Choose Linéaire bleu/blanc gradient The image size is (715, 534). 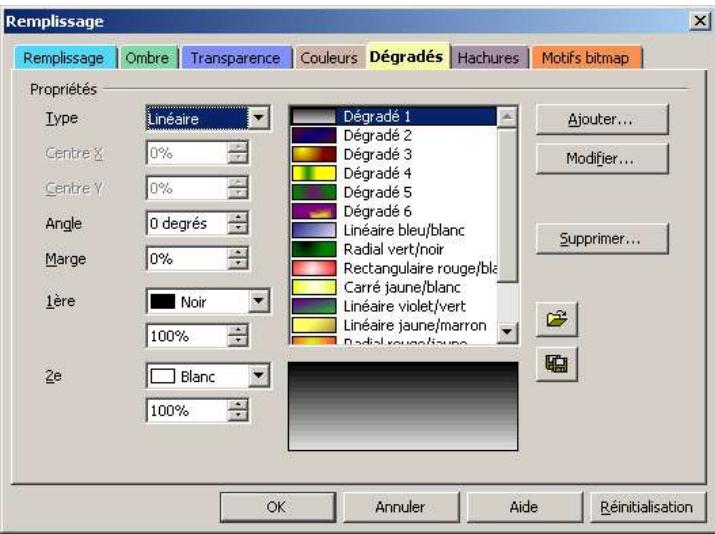[x=394, y=230]
